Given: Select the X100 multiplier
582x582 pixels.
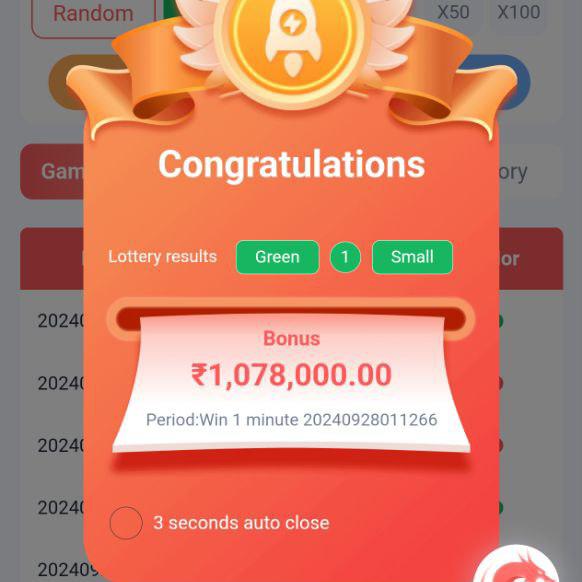Looking at the screenshot, I should tap(519, 13).
